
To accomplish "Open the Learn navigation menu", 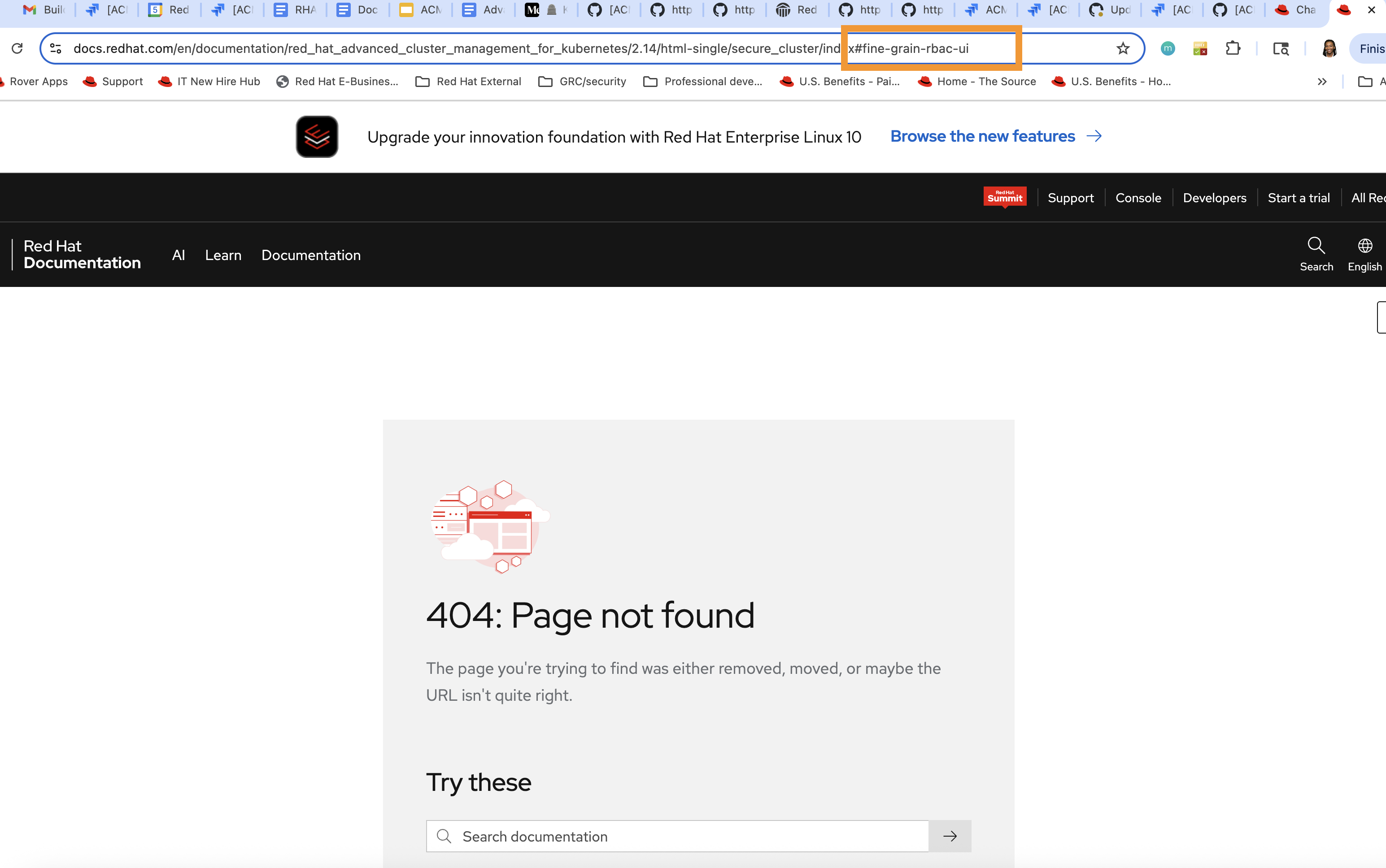I will pos(223,255).
